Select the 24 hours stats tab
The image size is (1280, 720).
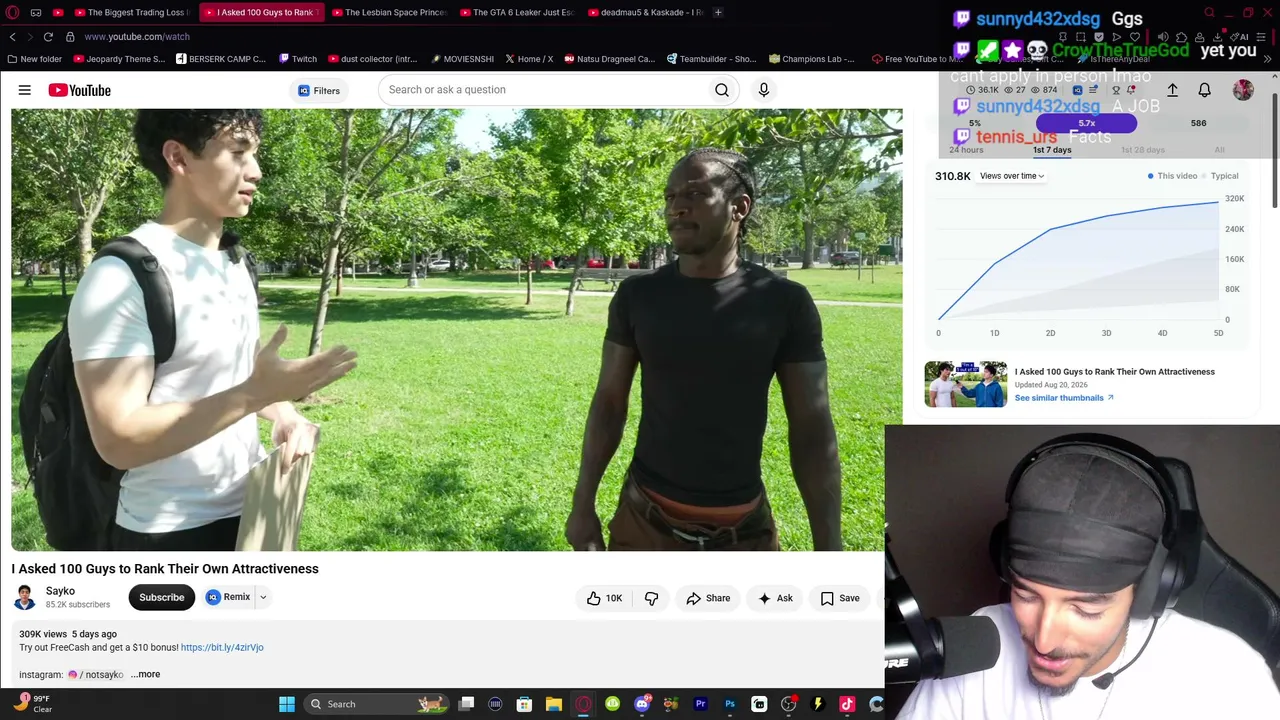pyautogui.click(x=966, y=150)
